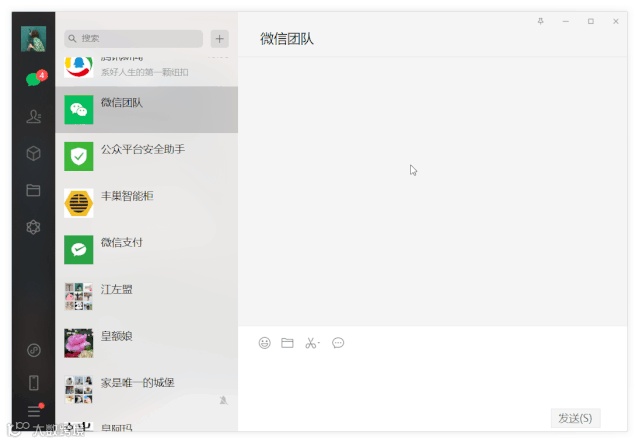The width and height of the screenshot is (639, 443).
Task: Click the 微信支付 green check avatar
Action: (x=79, y=250)
